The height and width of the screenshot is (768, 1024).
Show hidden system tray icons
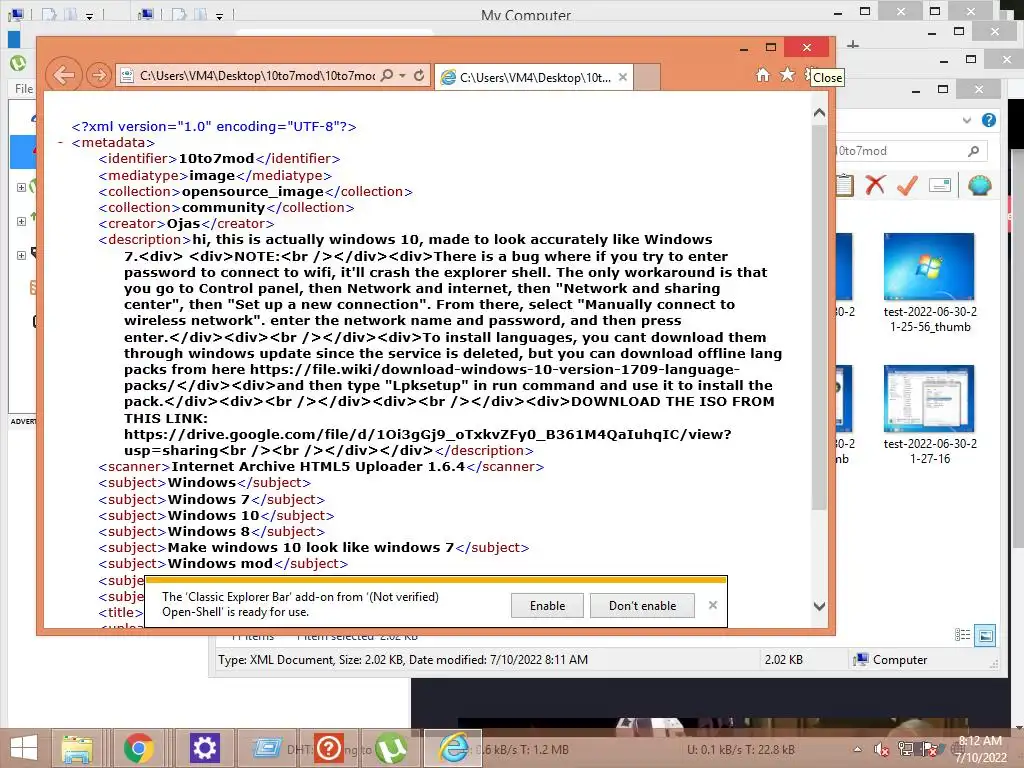click(857, 750)
